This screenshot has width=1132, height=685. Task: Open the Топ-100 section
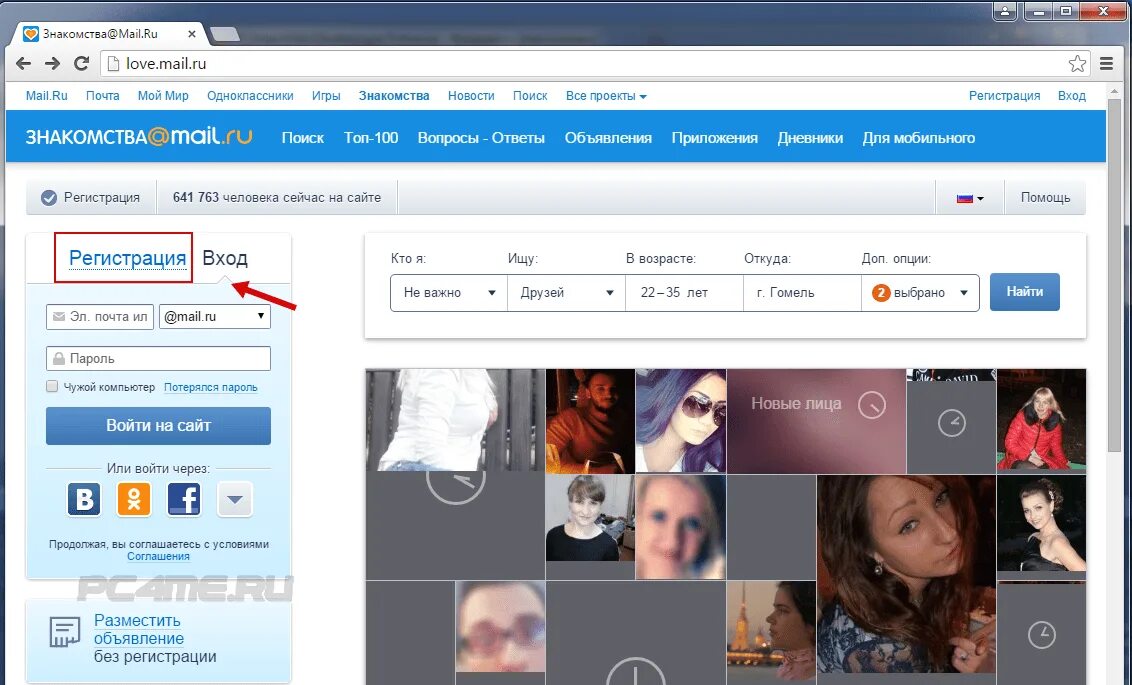[x=371, y=138]
